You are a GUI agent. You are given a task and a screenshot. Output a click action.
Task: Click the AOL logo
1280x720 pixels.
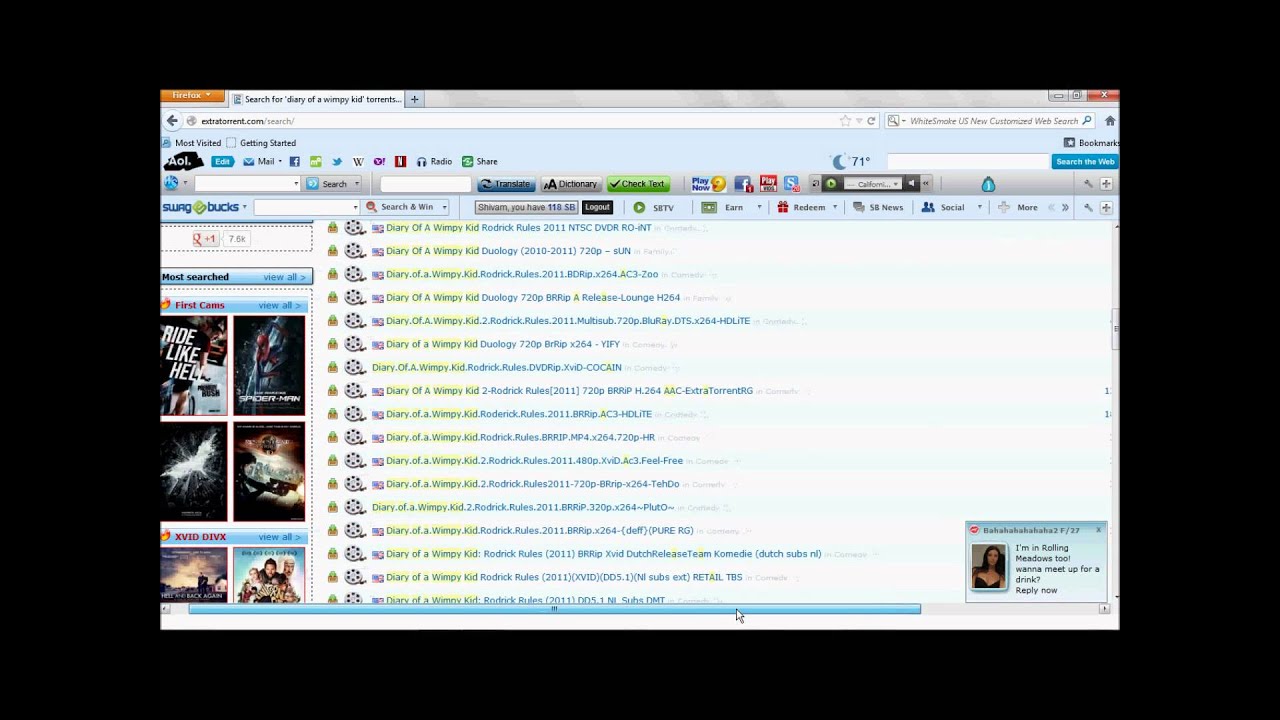(x=184, y=161)
